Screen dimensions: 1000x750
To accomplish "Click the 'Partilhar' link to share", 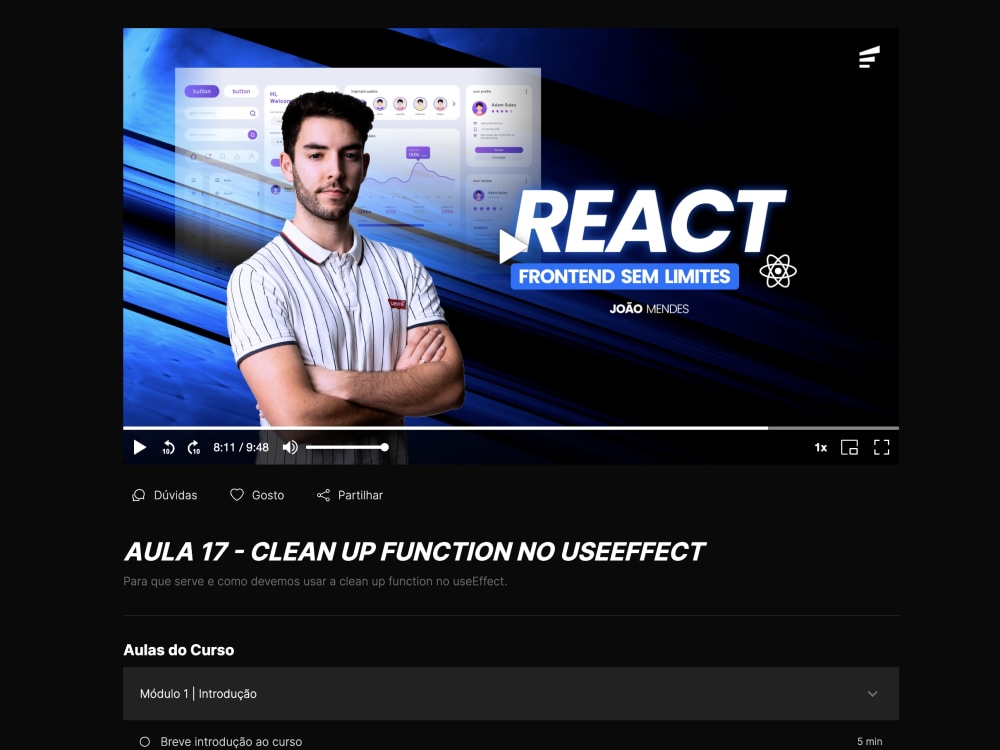I will pyautogui.click(x=360, y=494).
